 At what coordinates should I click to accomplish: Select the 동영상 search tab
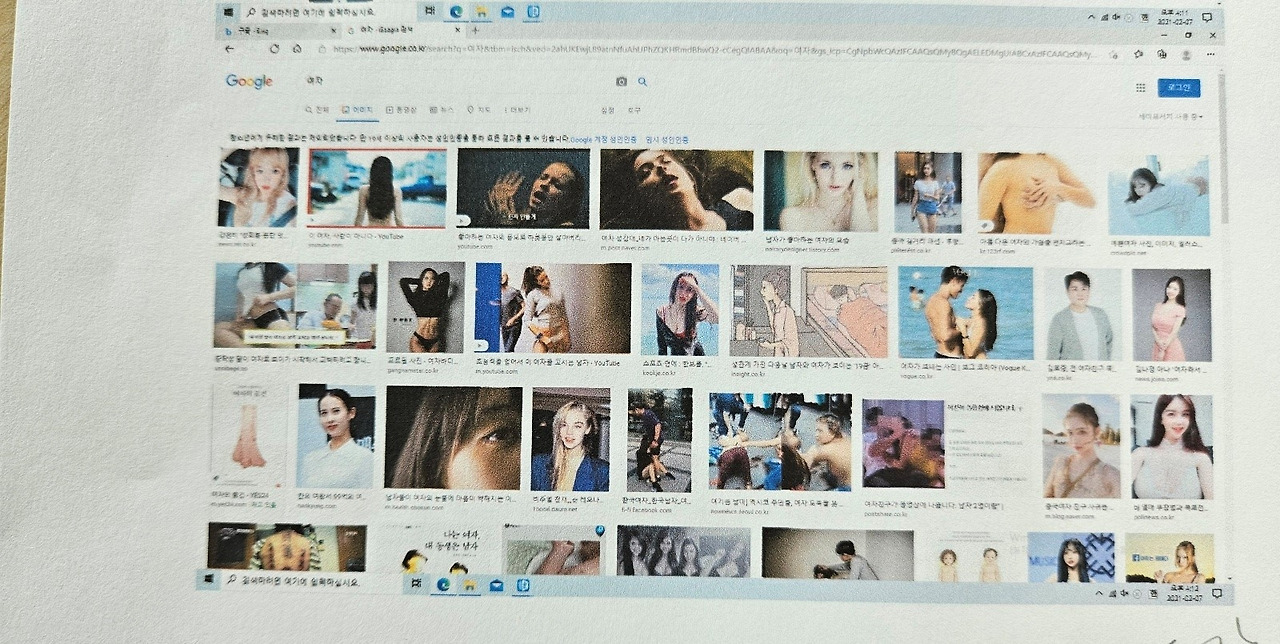(x=400, y=109)
